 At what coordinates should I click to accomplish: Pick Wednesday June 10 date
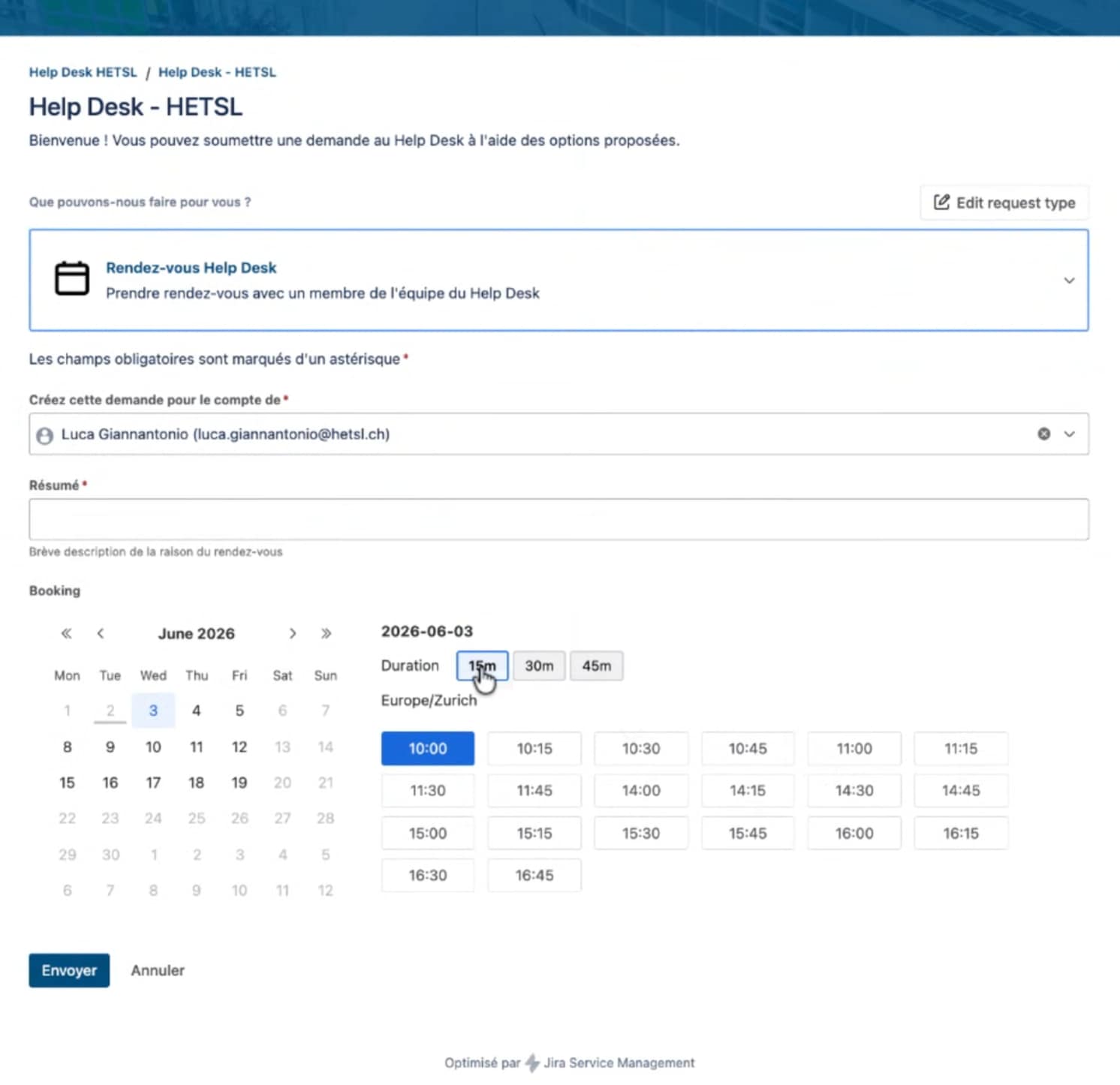coord(153,747)
